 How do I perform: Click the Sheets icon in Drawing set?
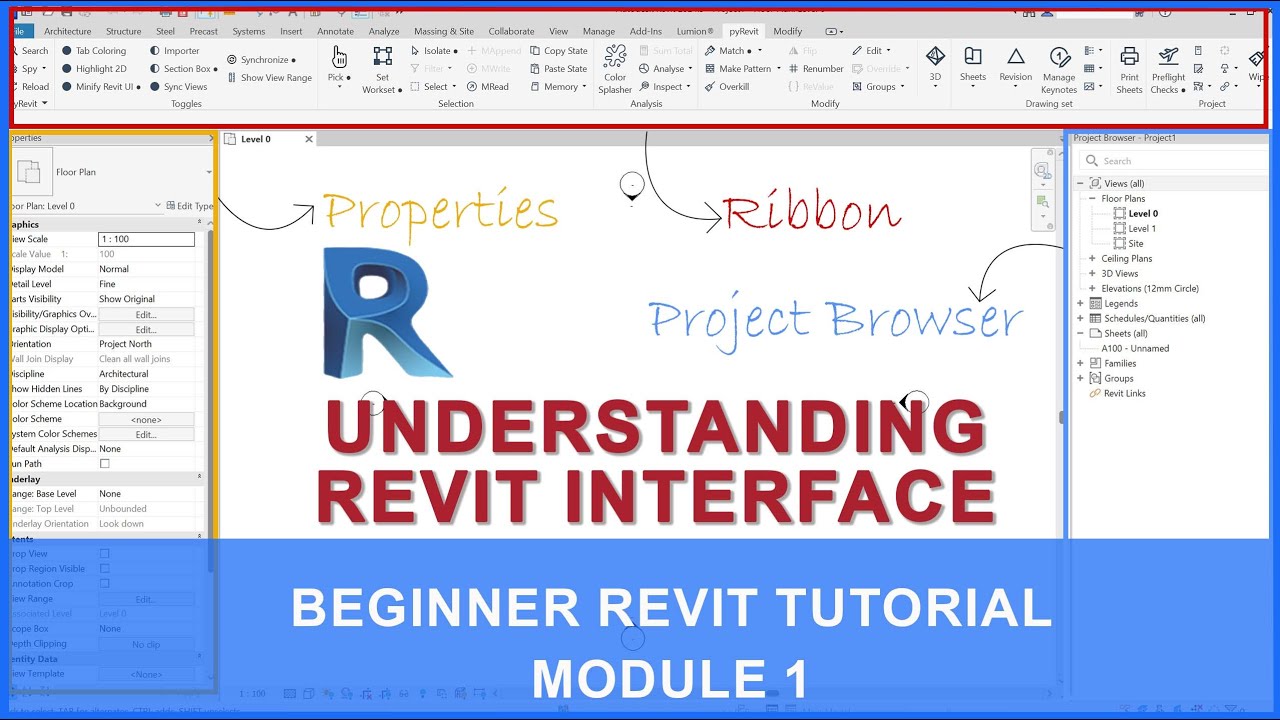(972, 56)
